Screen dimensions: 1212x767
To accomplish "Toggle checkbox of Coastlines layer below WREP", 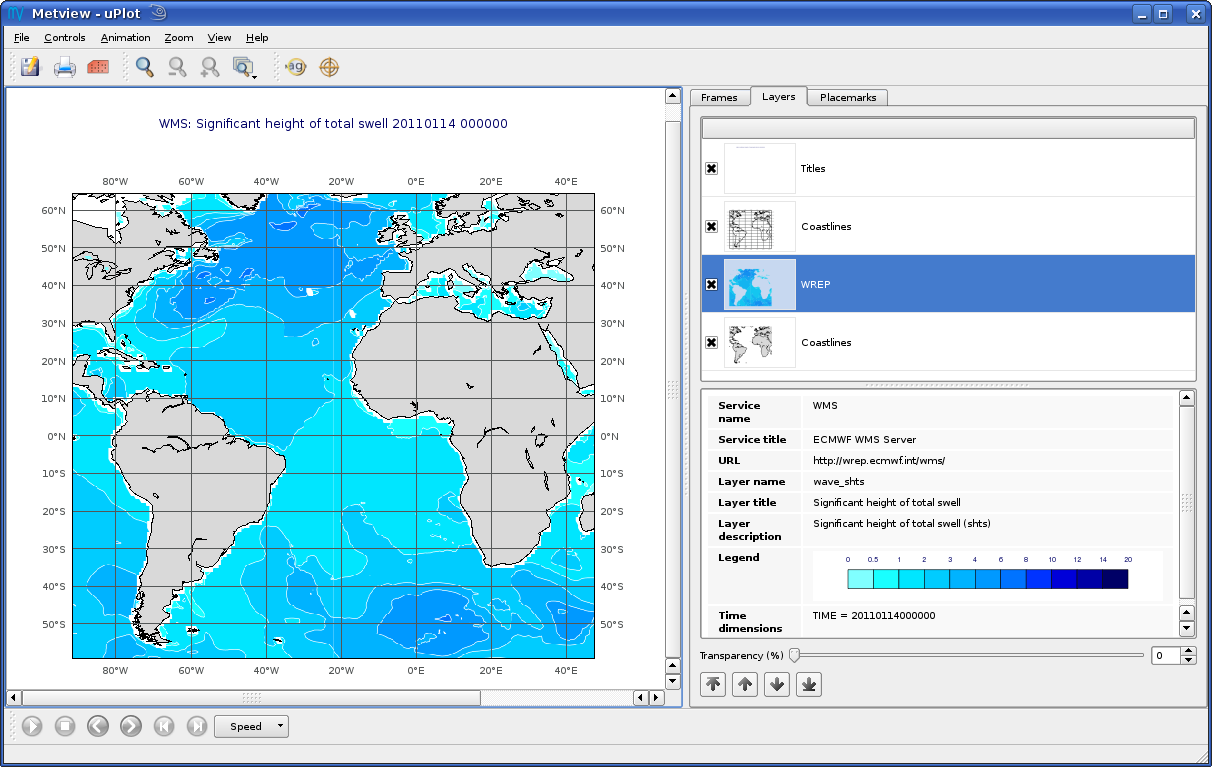I will click(x=711, y=342).
